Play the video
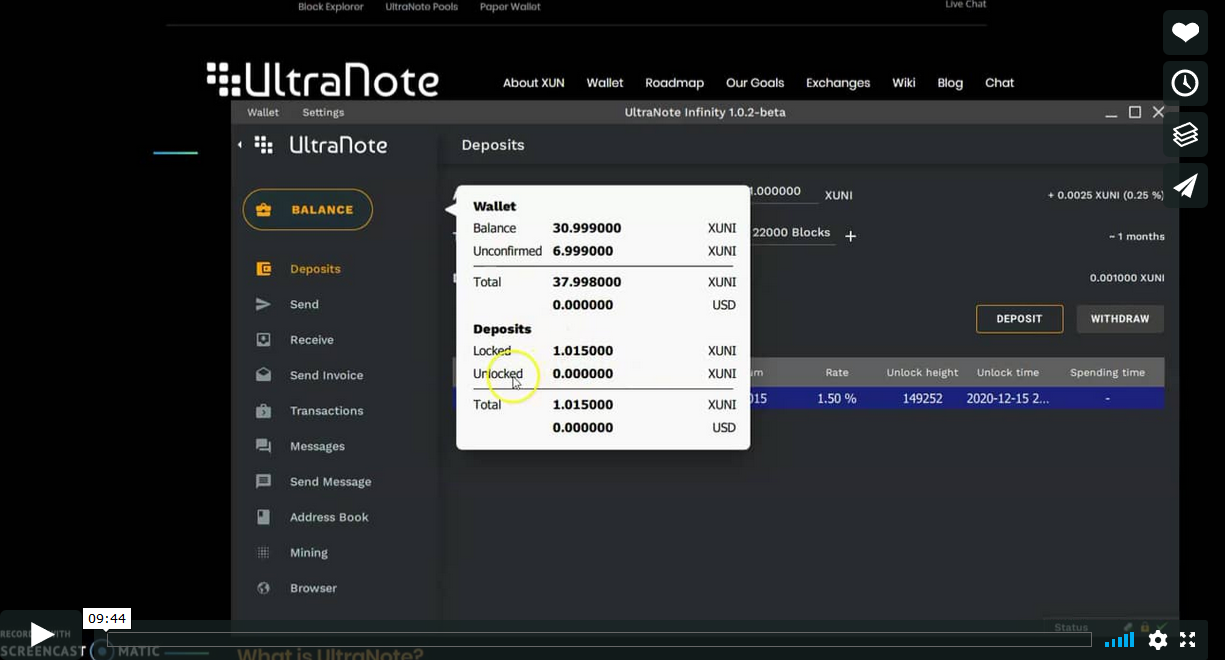Viewport: 1225px width, 660px height. pyautogui.click(x=41, y=634)
